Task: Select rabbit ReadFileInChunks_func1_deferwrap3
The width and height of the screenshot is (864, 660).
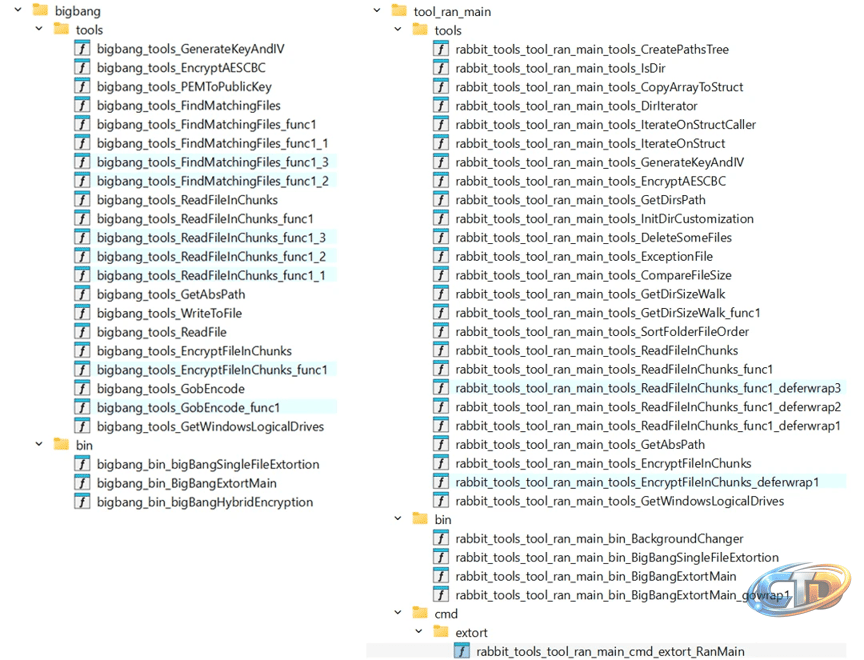Action: (648, 388)
